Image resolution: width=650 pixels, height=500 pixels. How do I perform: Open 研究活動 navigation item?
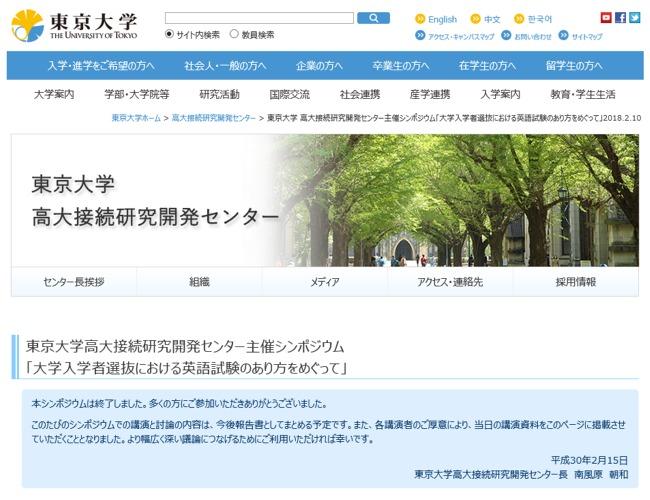point(219,94)
